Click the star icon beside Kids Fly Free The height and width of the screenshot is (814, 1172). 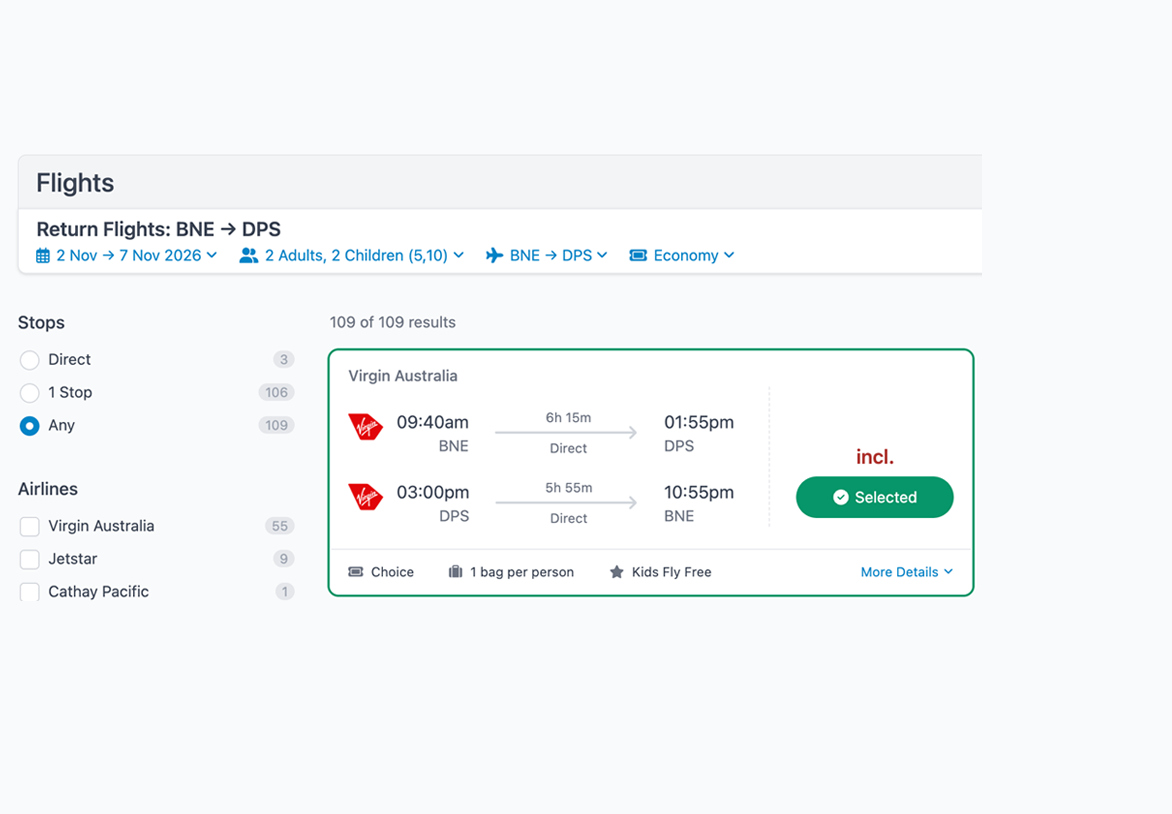[x=617, y=572]
